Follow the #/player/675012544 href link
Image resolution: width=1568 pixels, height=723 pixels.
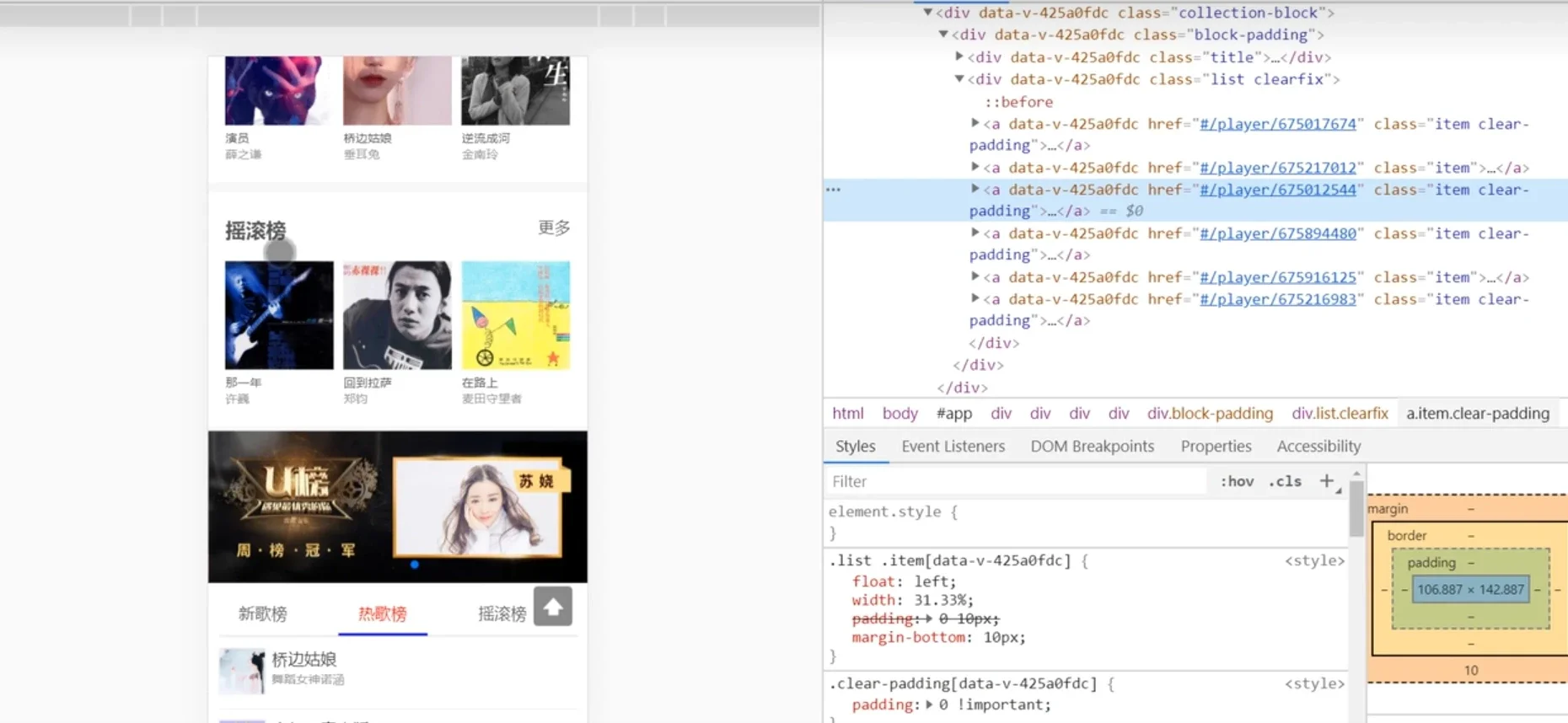pos(1278,190)
